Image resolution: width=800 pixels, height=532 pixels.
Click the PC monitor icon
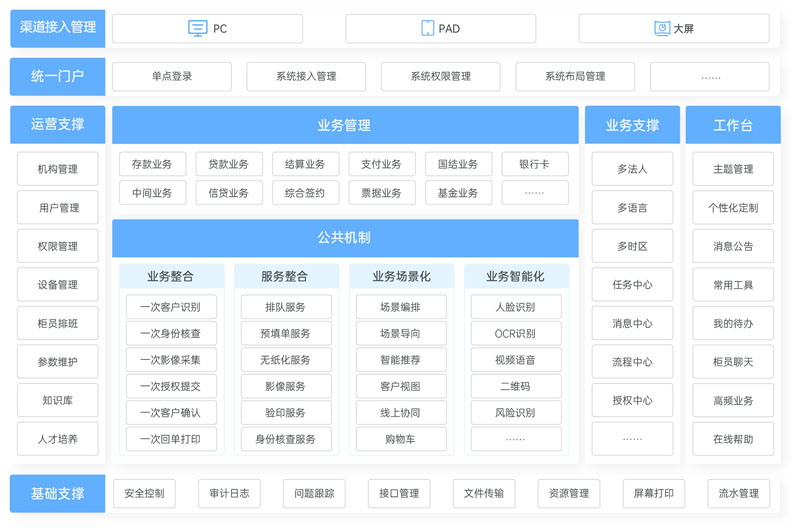198,29
